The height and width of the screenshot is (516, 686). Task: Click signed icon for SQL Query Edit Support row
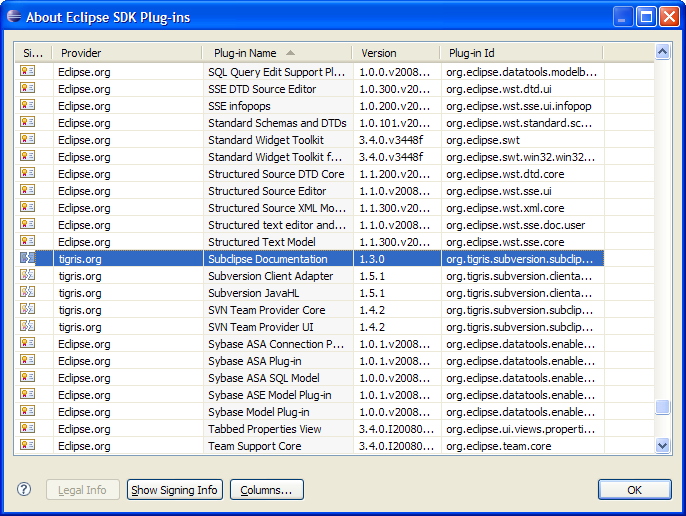pyautogui.click(x=28, y=71)
